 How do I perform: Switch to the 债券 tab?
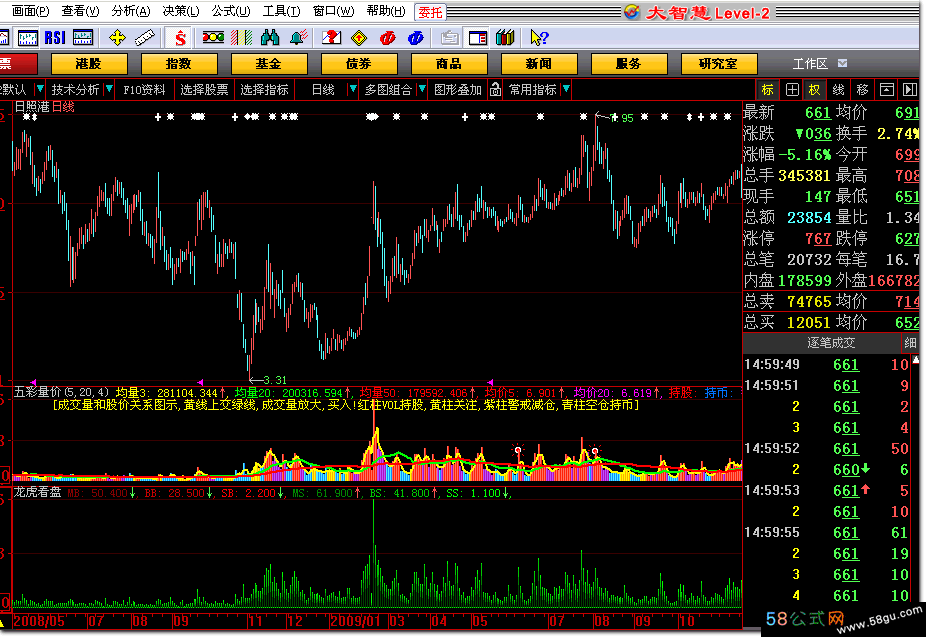pos(358,64)
